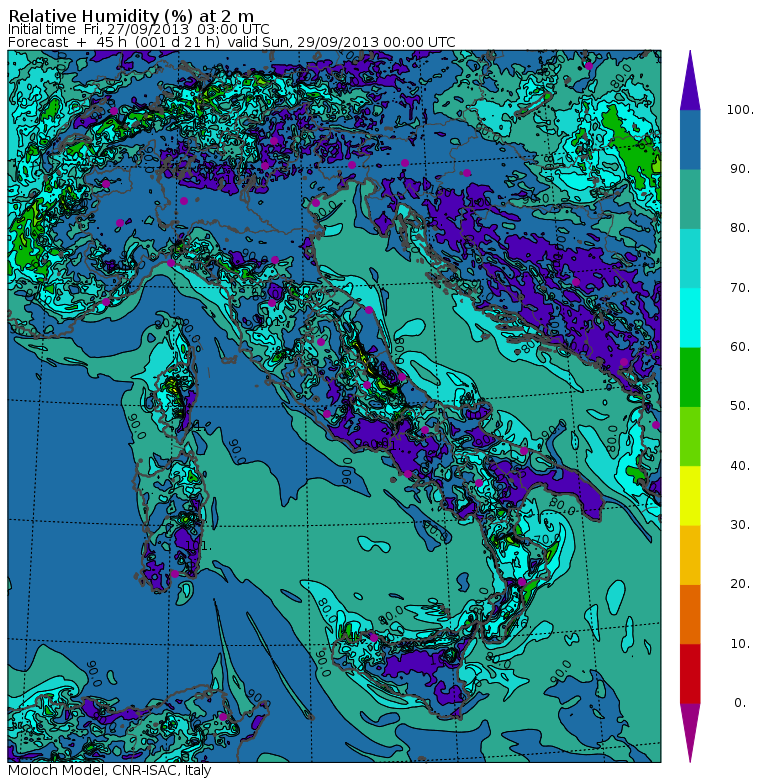Viewport: 760px width, 784px height.
Task: Choose the lime green 40–50 colorbar segment
Action: tap(690, 436)
